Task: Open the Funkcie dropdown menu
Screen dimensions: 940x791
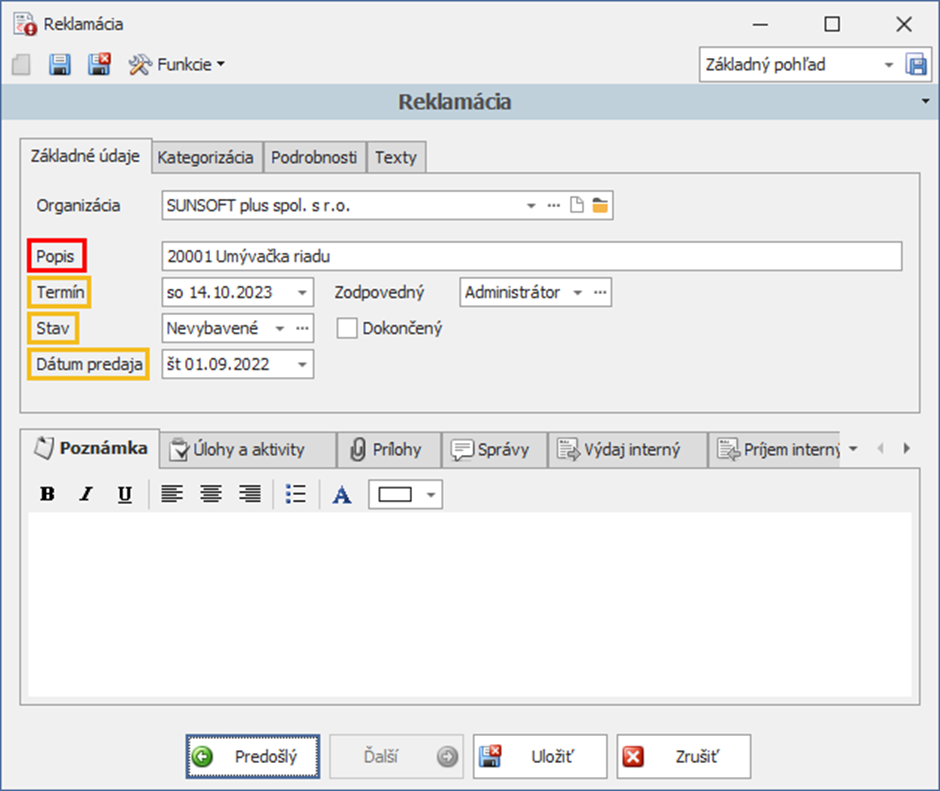Action: 177,65
